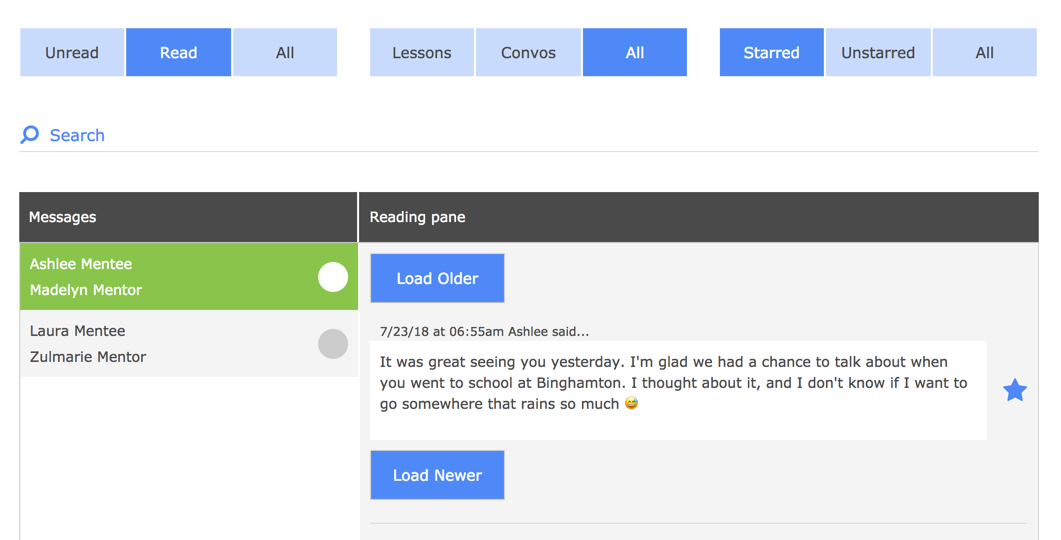Toggle the gray circle on Laura Mentee's conversation

[x=333, y=344]
